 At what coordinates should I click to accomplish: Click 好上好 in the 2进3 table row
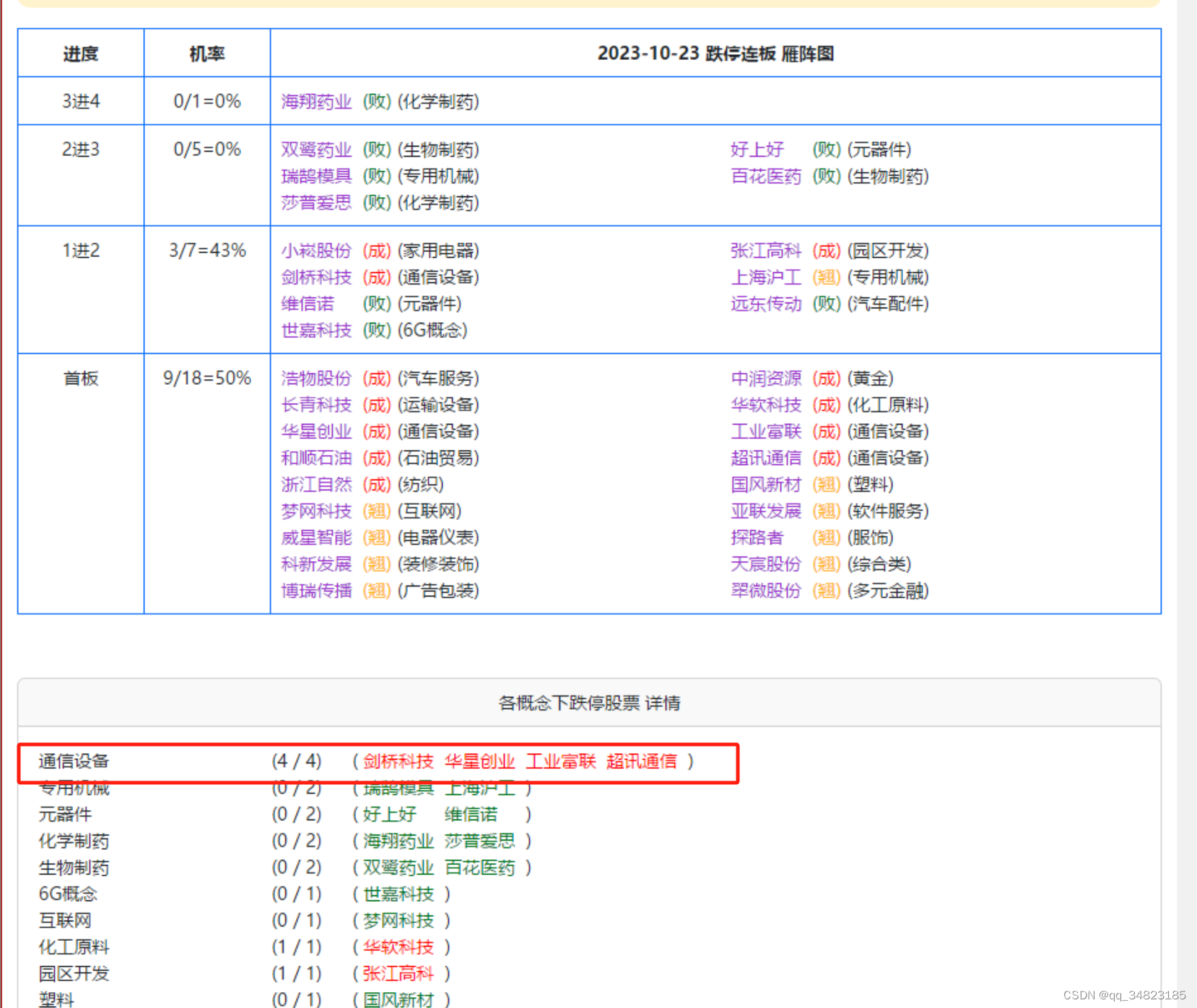pos(757,149)
